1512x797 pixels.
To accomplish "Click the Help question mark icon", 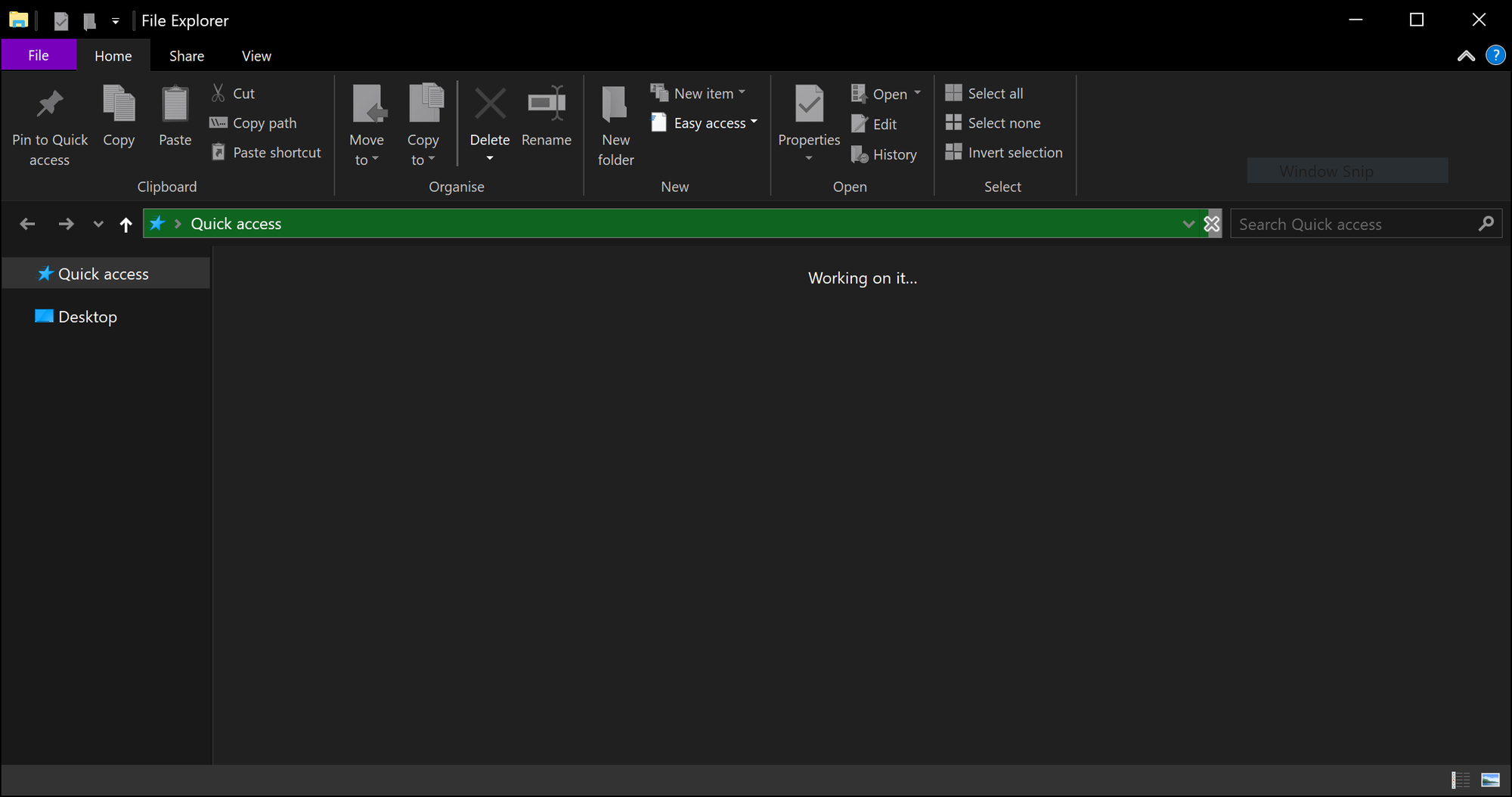I will point(1495,55).
